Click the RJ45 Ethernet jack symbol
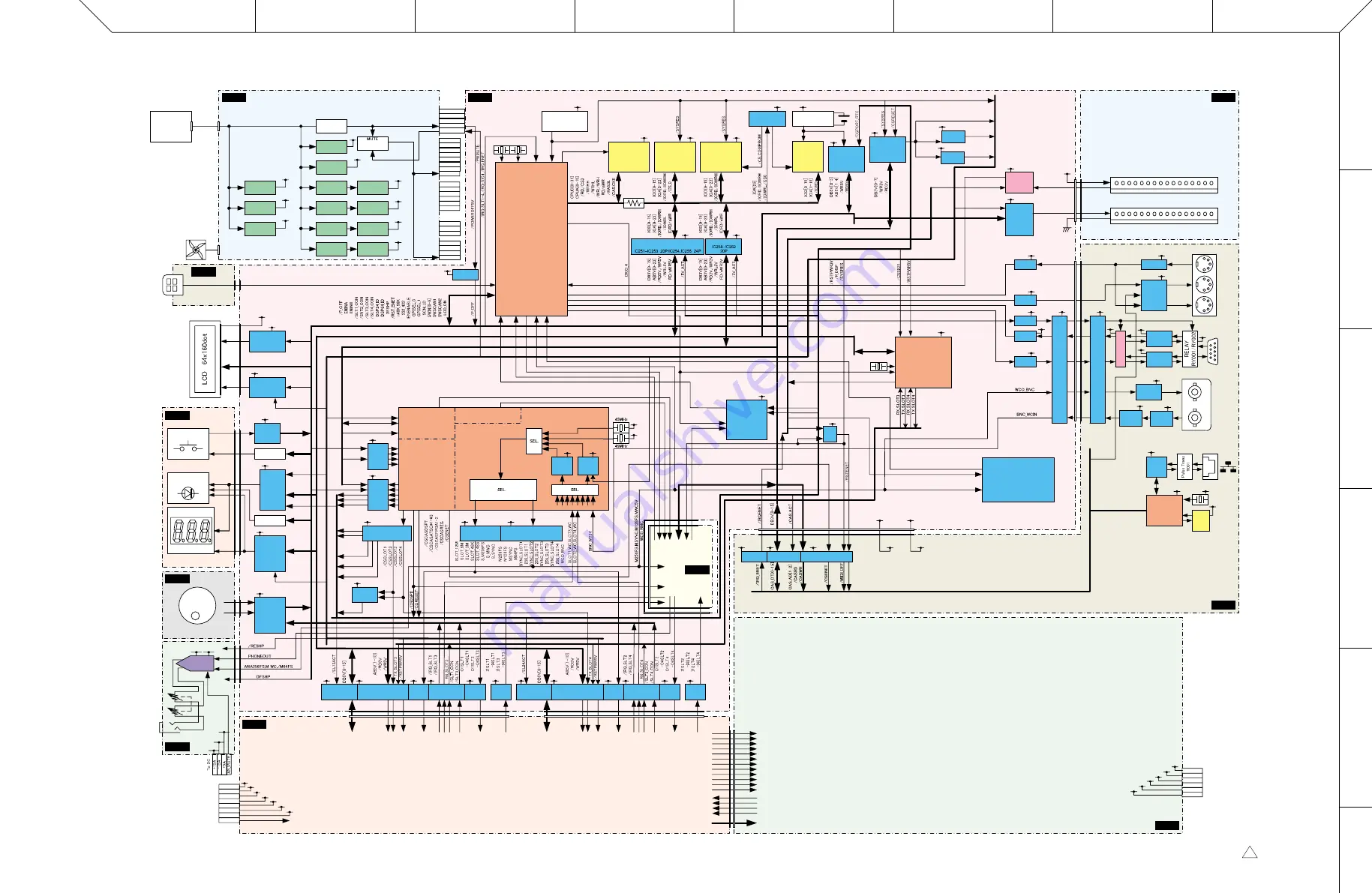 tap(1210, 466)
